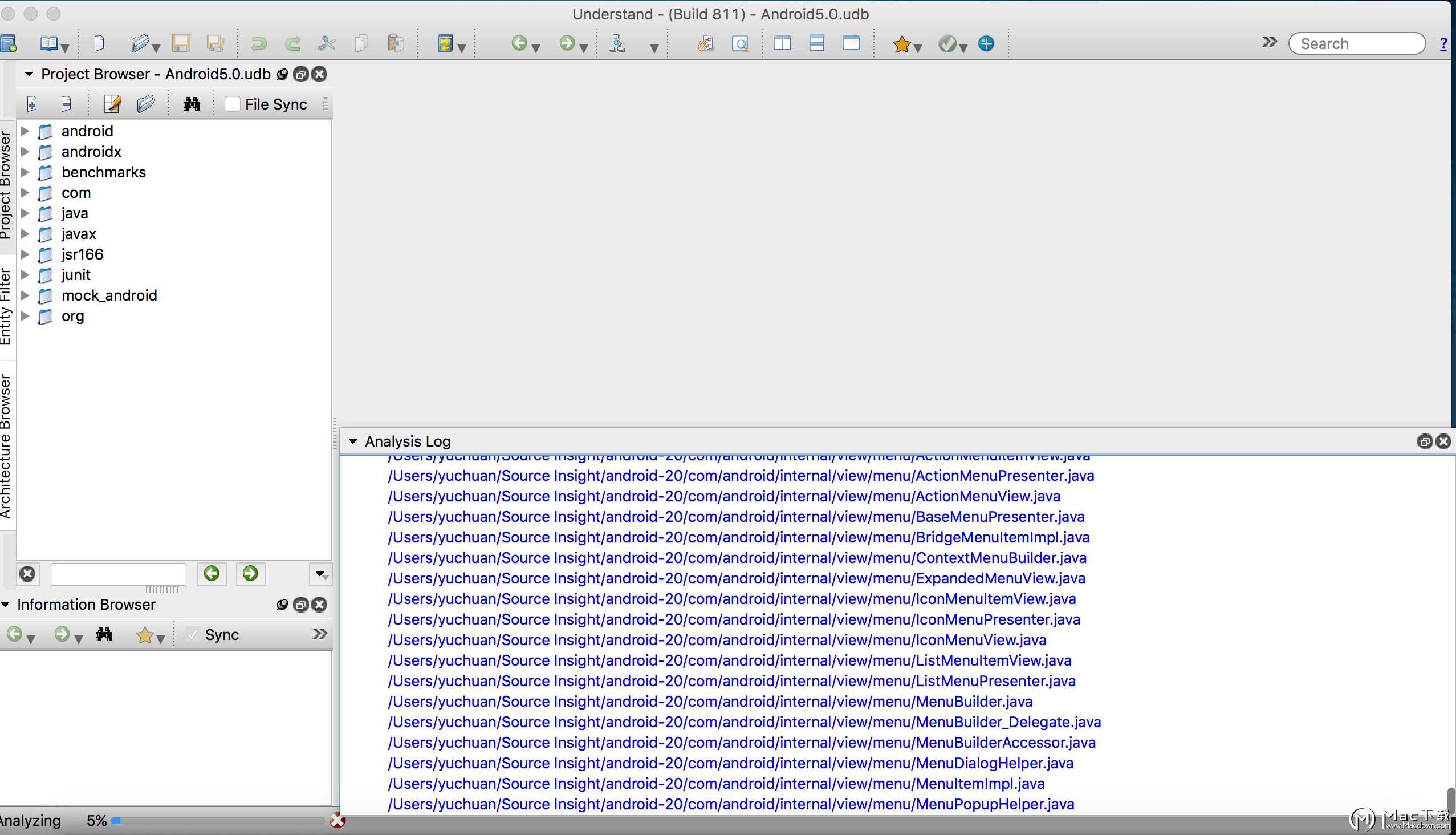Click the green Redo arrow
The width and height of the screenshot is (1456, 835).
click(293, 43)
